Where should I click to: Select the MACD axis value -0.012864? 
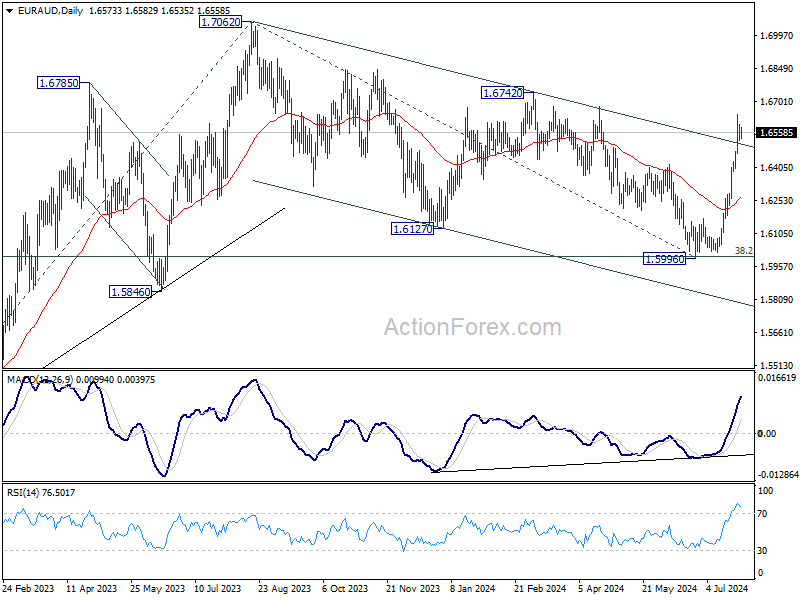tap(778, 474)
